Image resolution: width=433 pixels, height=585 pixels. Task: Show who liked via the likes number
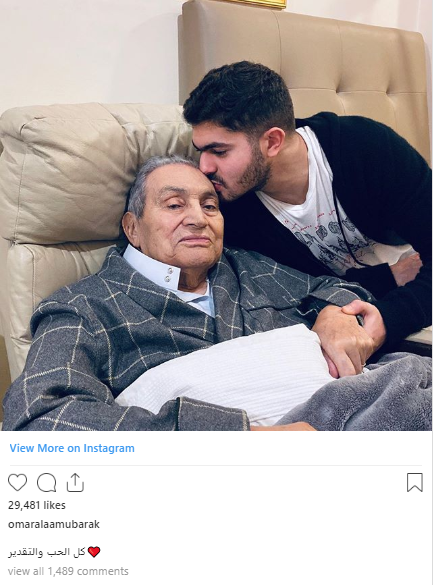tap(37, 505)
